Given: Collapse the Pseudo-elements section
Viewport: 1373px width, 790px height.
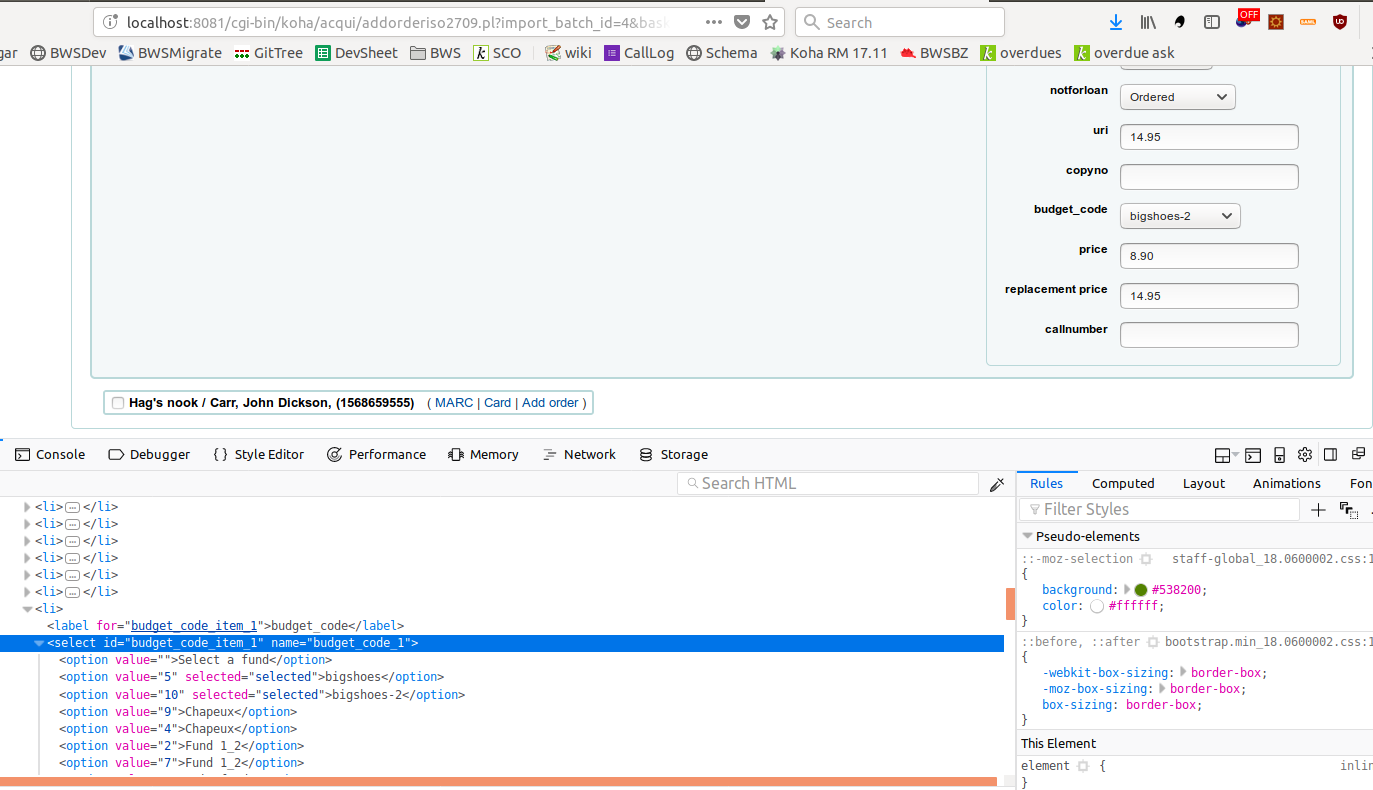Looking at the screenshot, I should click(1027, 536).
